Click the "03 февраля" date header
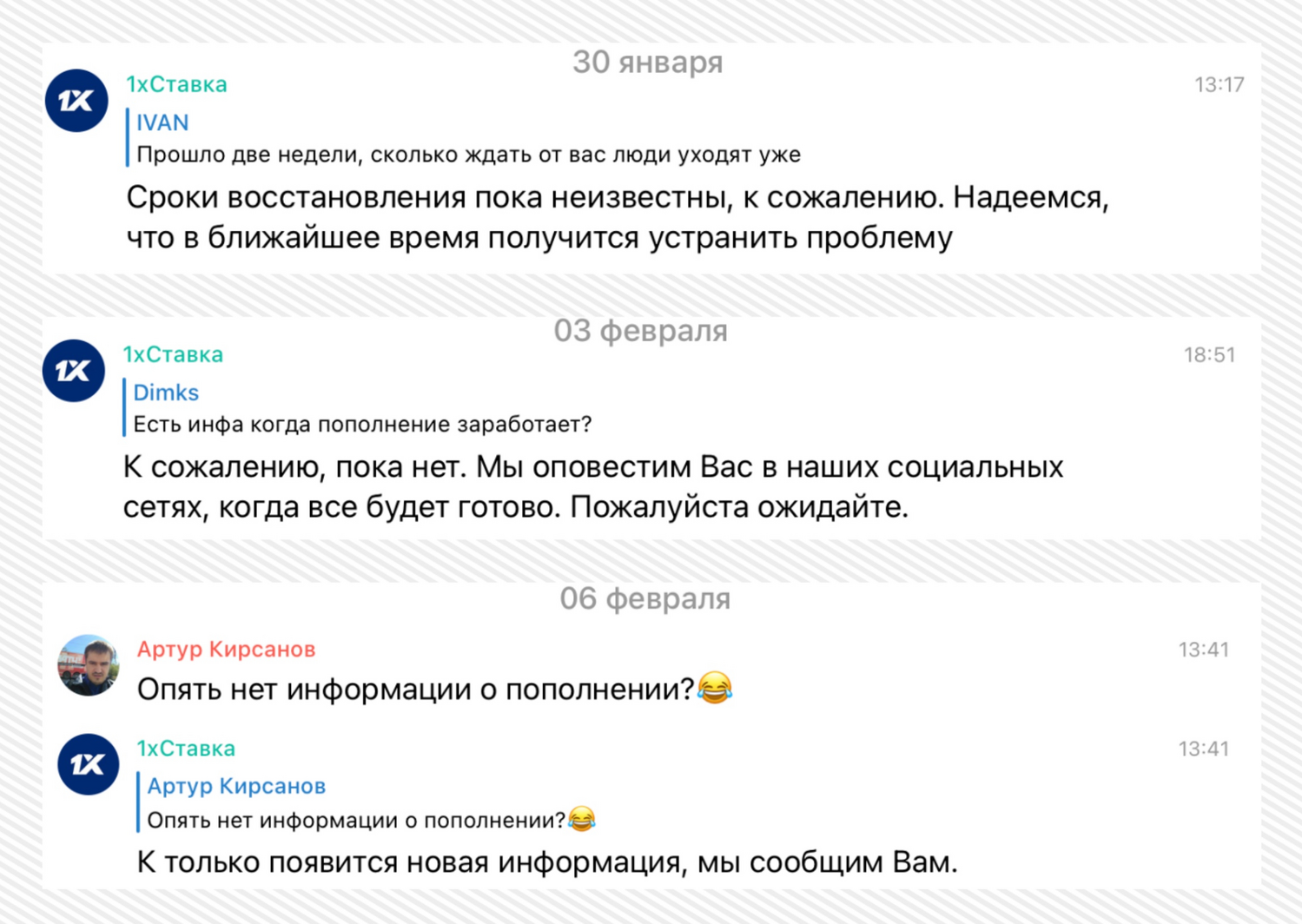 641,331
